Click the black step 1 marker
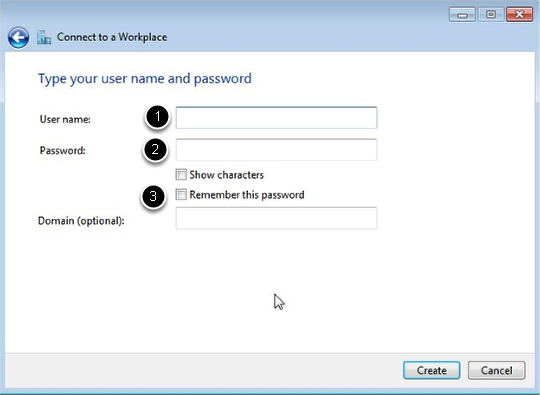 tap(157, 116)
